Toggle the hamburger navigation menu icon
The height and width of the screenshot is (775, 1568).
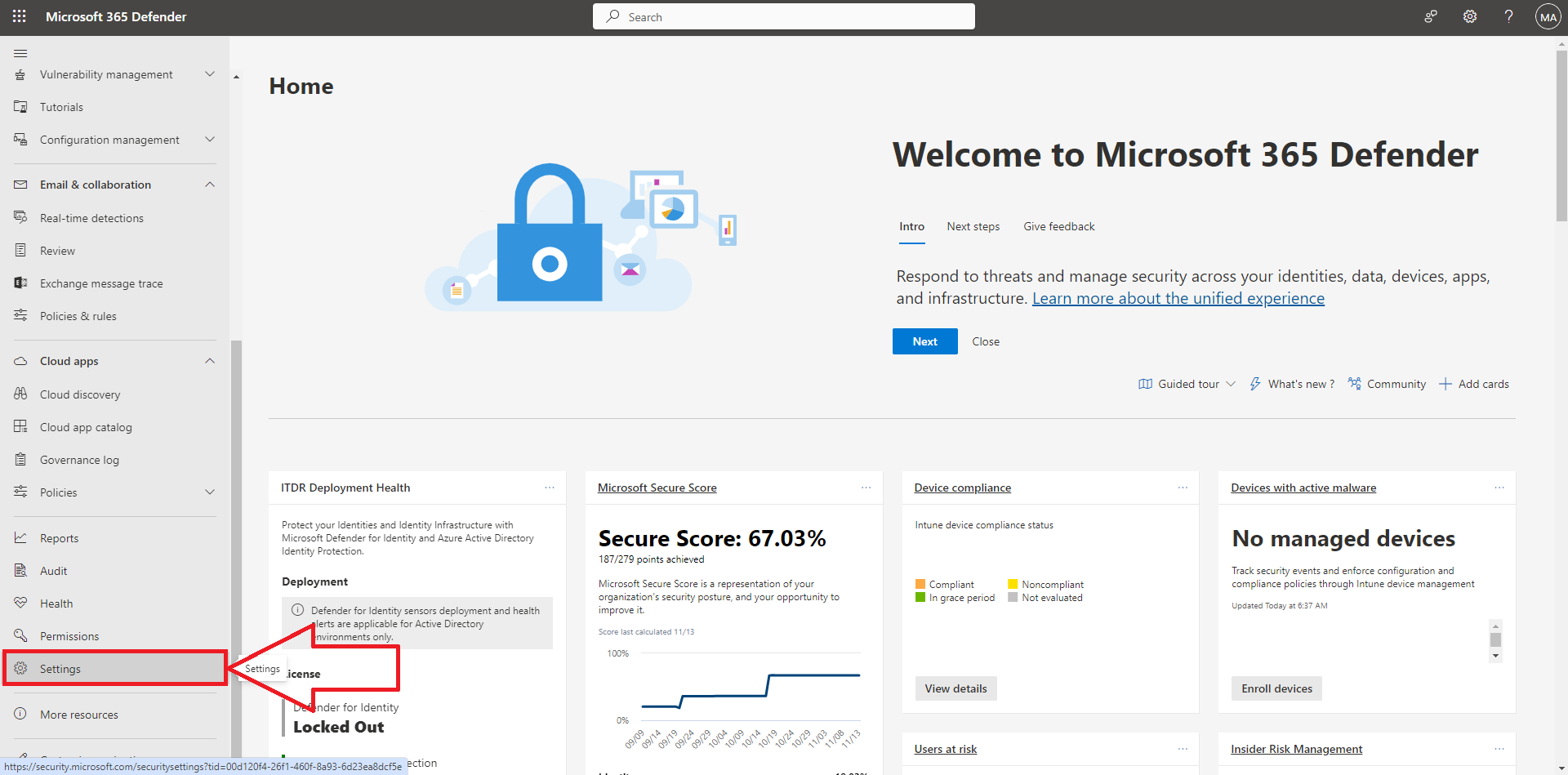(x=20, y=53)
